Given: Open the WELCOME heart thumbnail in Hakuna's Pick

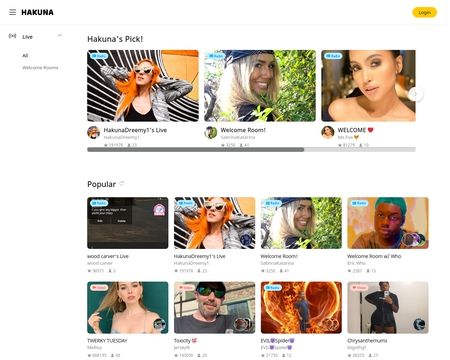Looking at the screenshot, I should (x=368, y=86).
